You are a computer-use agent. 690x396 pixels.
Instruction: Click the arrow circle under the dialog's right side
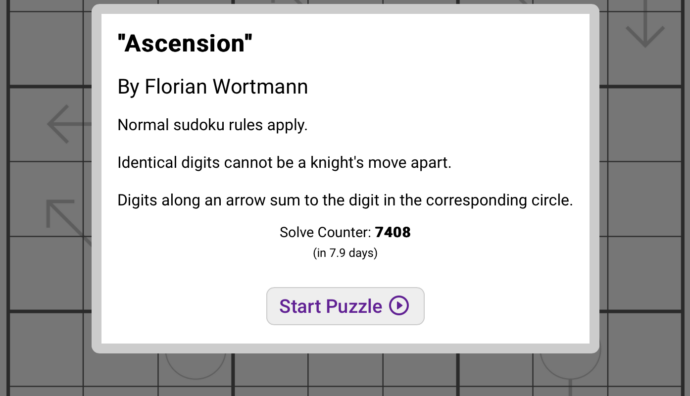point(570,365)
